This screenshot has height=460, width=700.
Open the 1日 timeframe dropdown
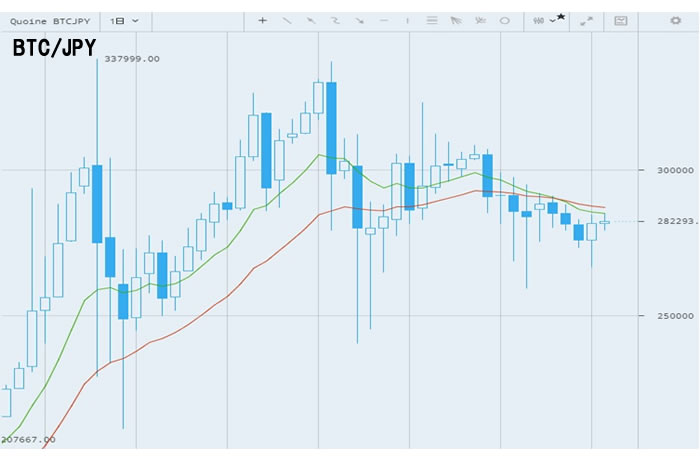(x=124, y=21)
